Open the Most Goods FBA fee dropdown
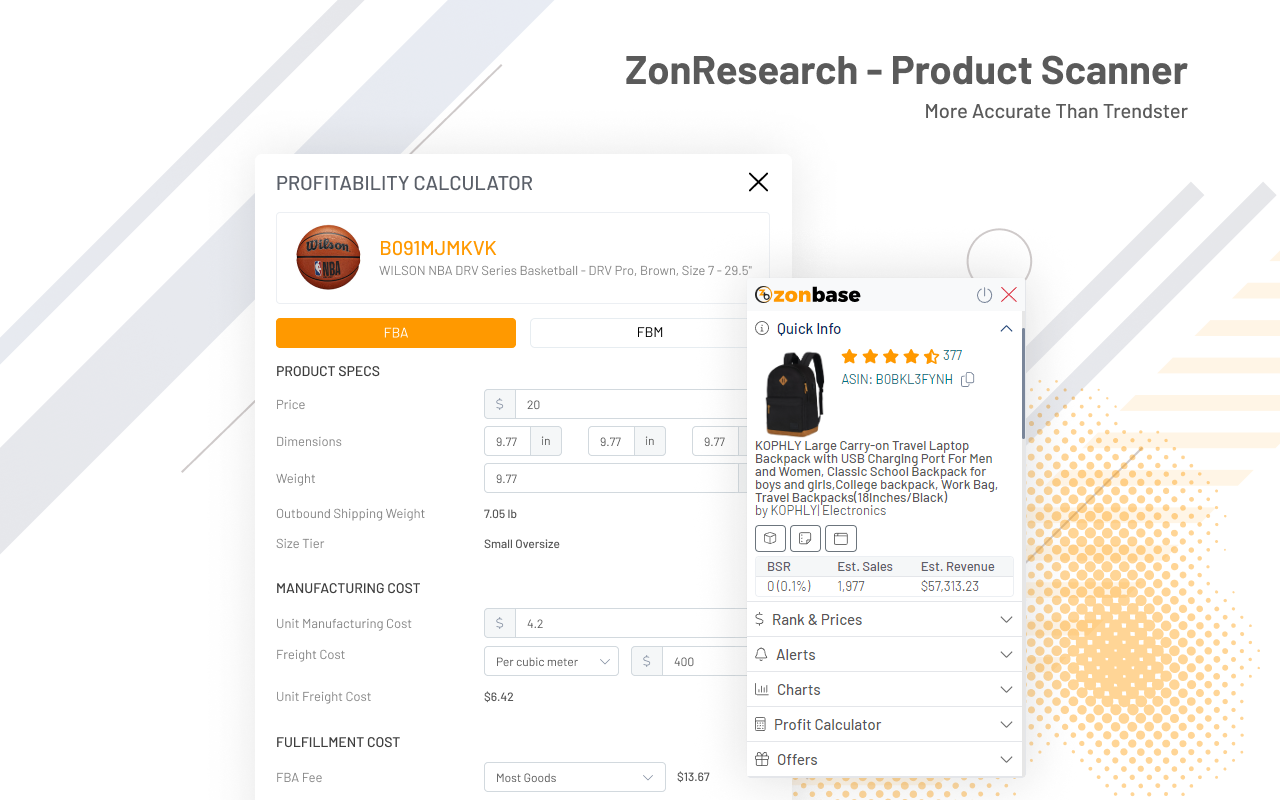This screenshot has width=1280, height=800. tap(574, 777)
